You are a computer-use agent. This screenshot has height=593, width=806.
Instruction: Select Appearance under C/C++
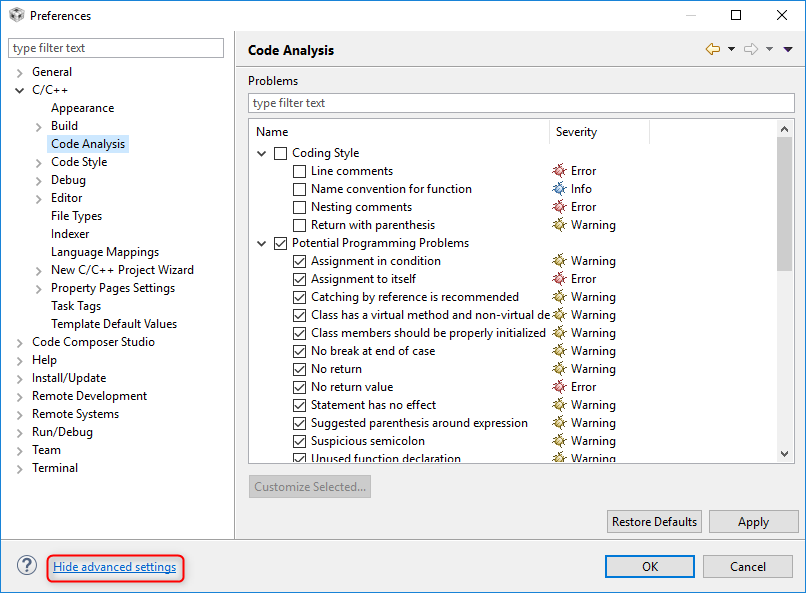[x=82, y=108]
